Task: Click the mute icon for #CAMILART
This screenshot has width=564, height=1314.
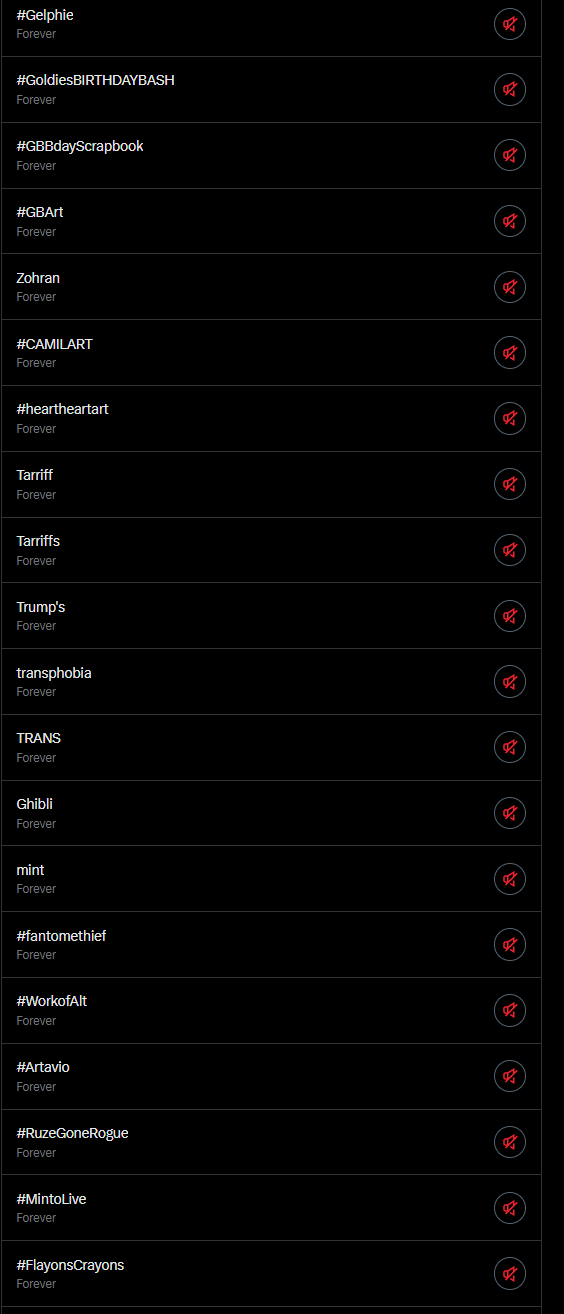Action: [x=510, y=353]
